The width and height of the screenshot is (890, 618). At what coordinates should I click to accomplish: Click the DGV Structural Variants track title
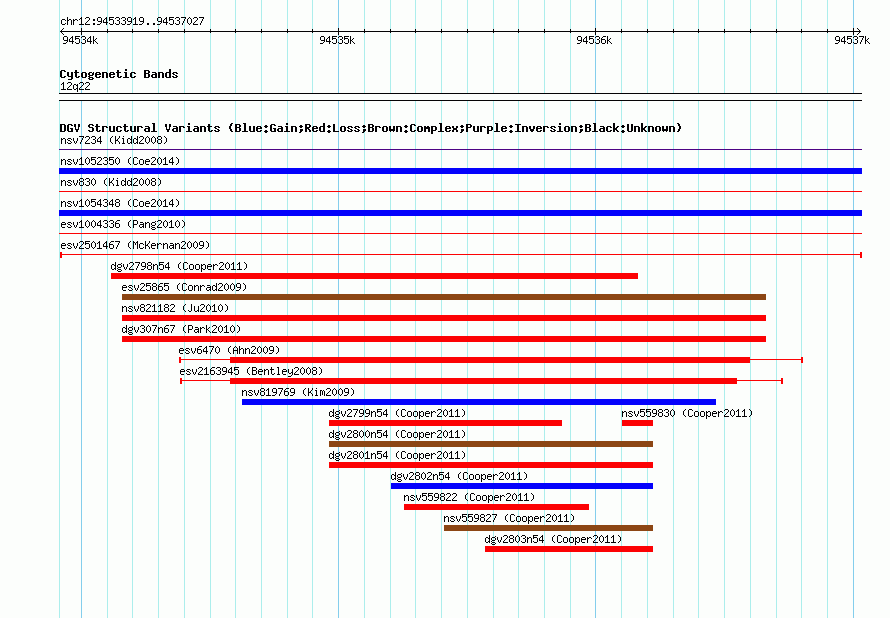click(371, 128)
